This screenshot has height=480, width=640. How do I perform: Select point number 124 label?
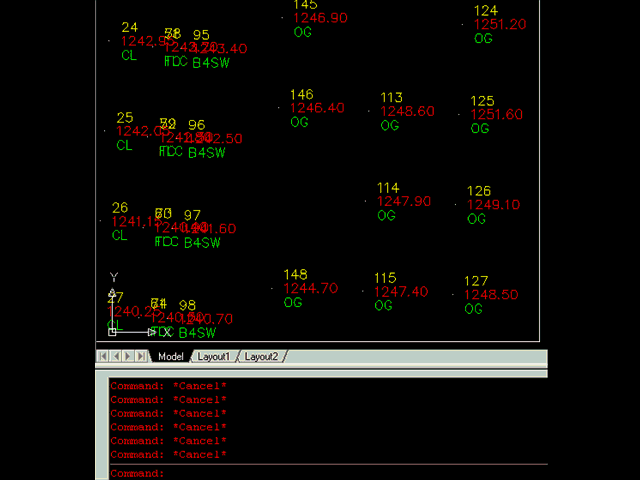coord(486,11)
